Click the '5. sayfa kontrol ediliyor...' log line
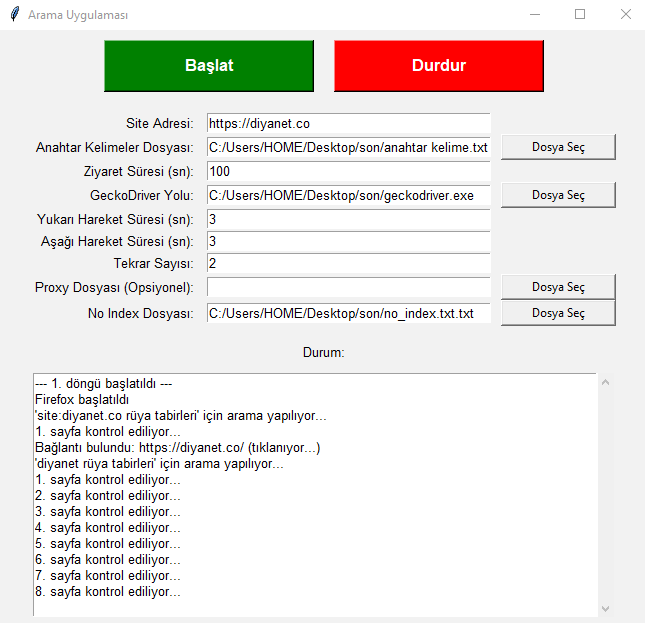 (108, 544)
